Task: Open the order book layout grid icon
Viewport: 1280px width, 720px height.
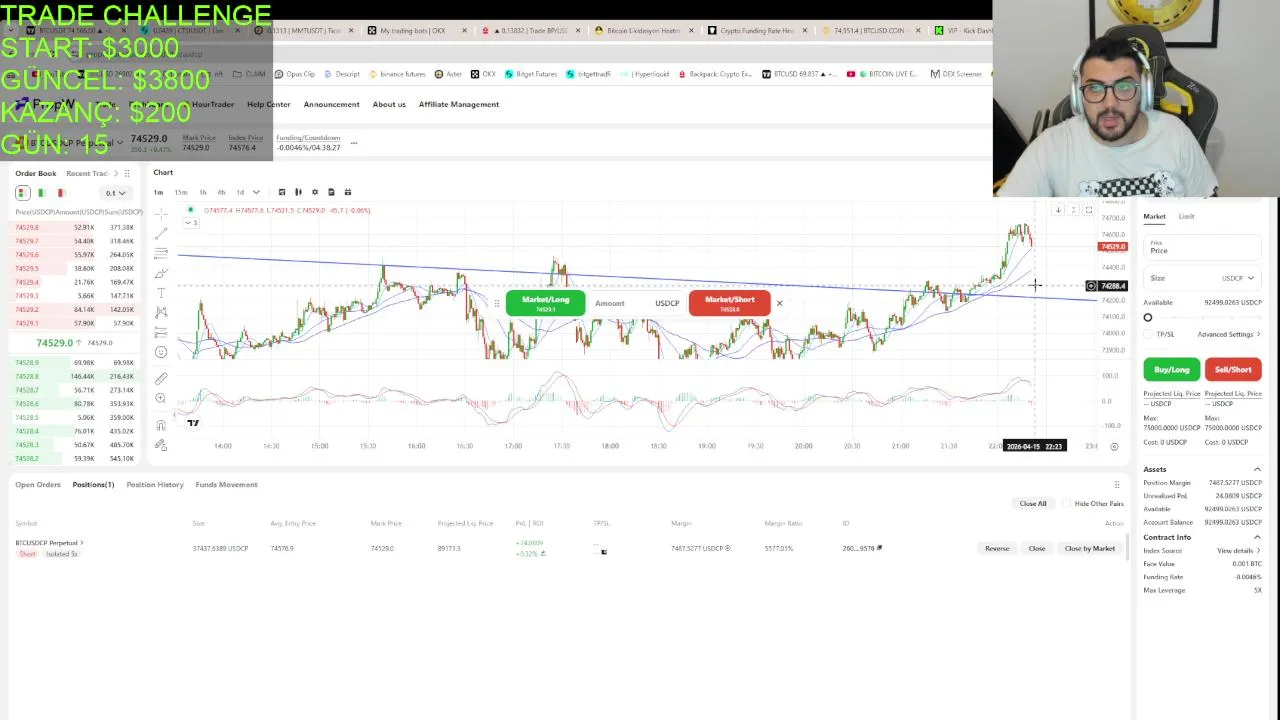Action: click(x=127, y=173)
